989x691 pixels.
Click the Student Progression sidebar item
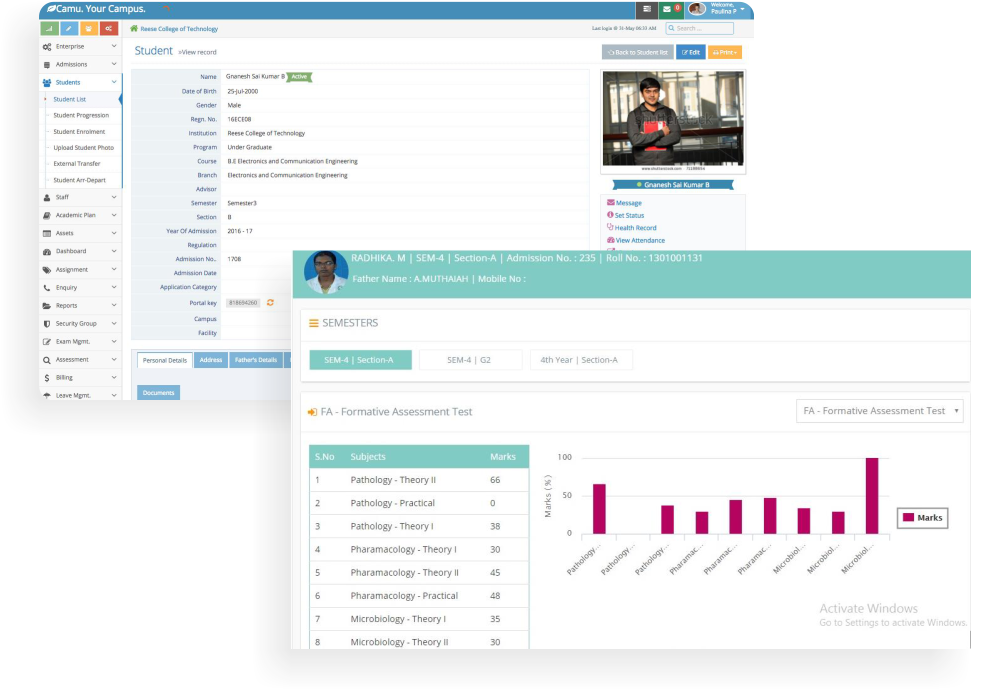pyautogui.click(x=81, y=115)
